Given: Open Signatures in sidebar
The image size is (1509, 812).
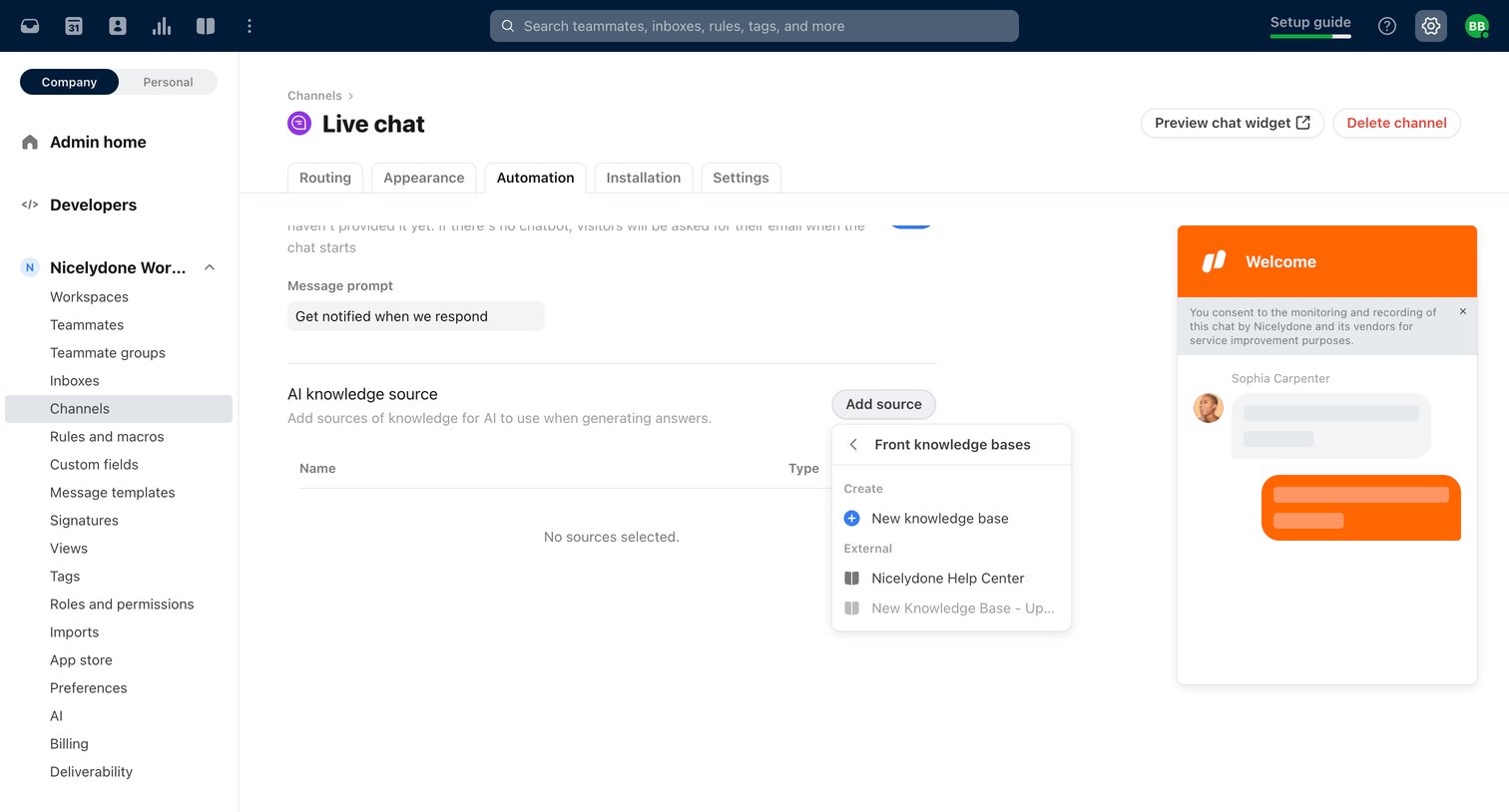Looking at the screenshot, I should click(84, 521).
